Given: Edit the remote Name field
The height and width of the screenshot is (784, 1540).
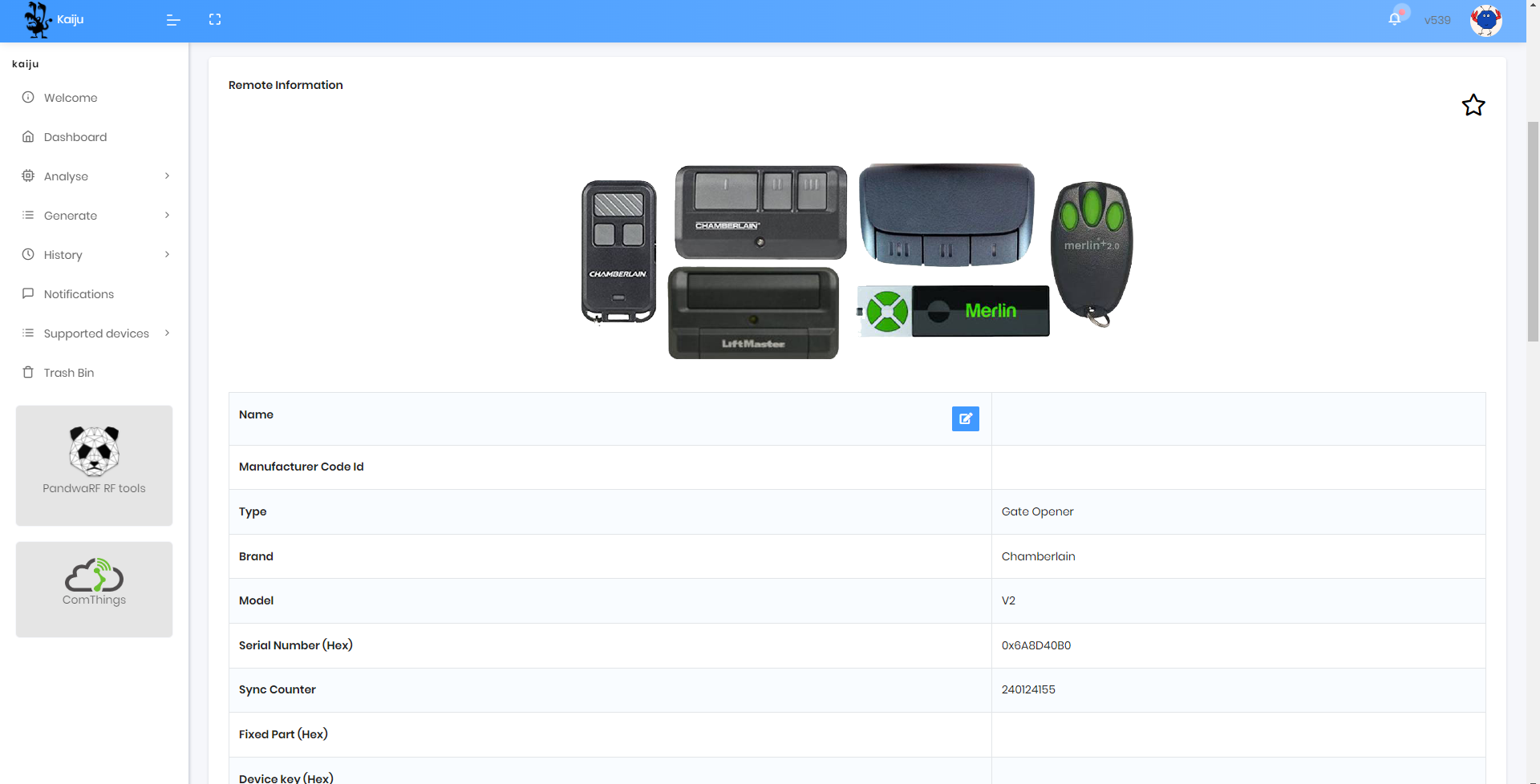Looking at the screenshot, I should tap(966, 418).
